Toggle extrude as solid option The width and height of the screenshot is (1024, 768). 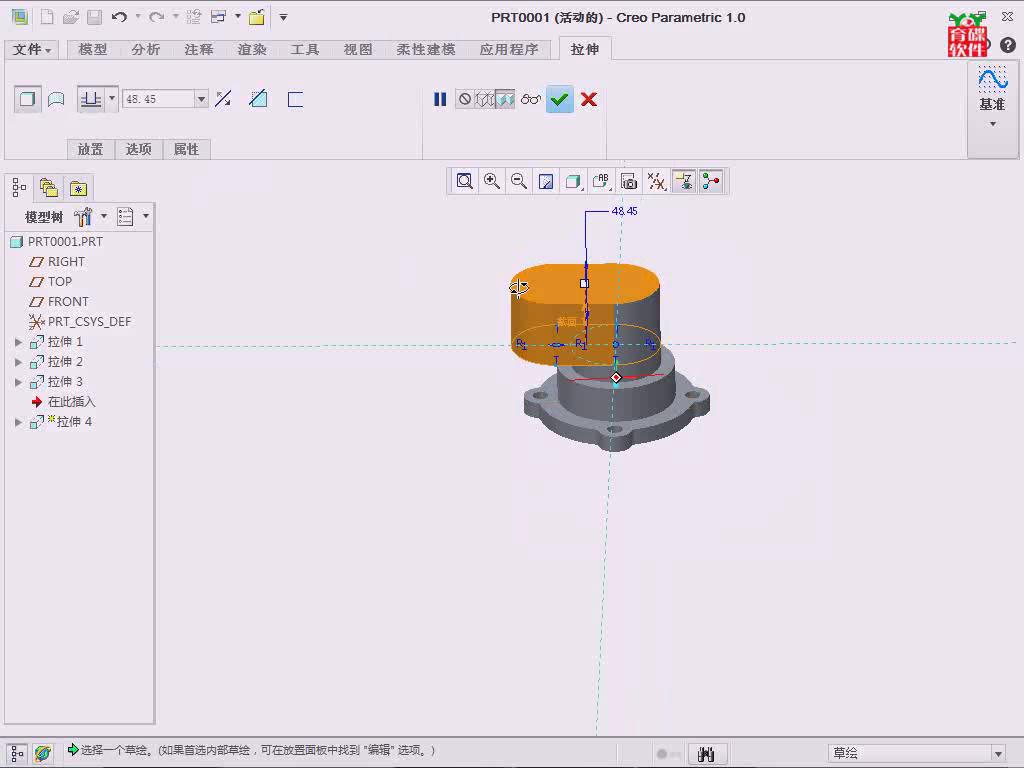(27, 99)
